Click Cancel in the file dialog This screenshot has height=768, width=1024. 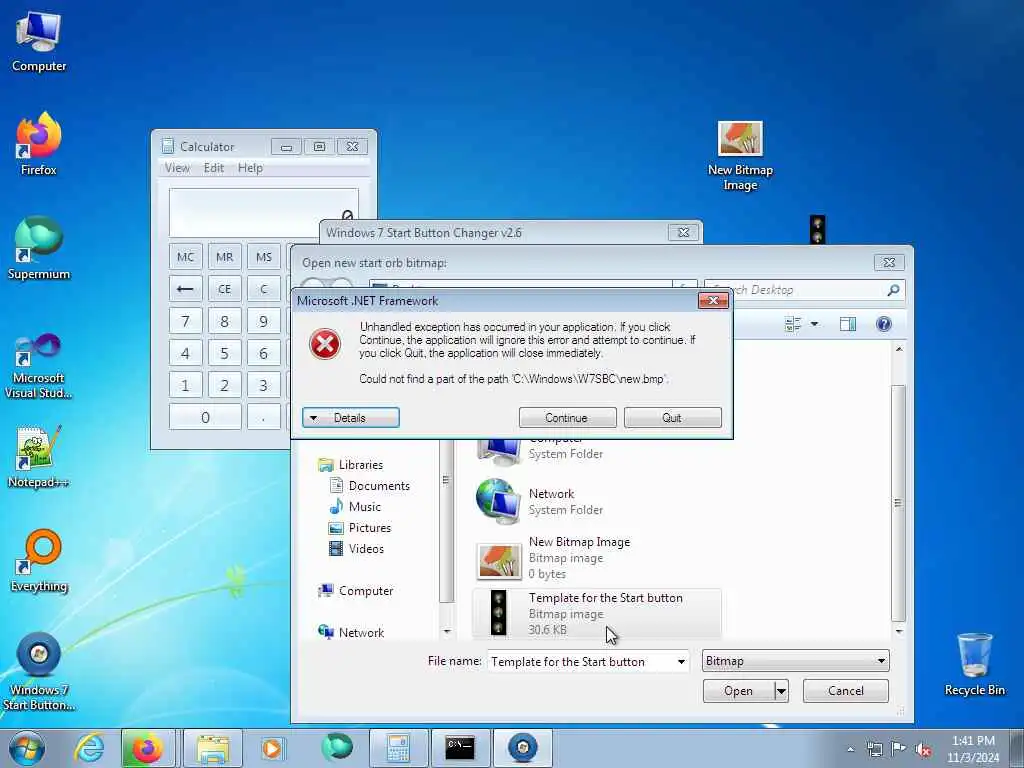[x=846, y=691]
